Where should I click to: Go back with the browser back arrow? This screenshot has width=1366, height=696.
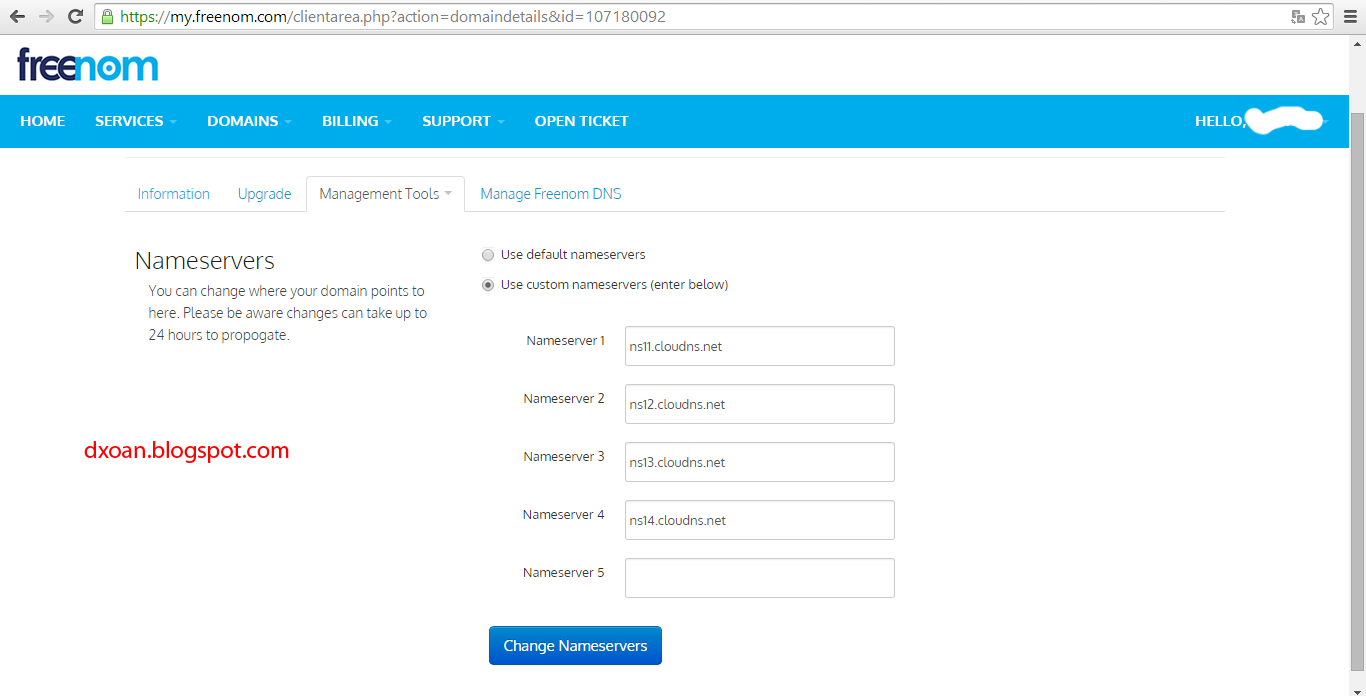pyautogui.click(x=17, y=17)
